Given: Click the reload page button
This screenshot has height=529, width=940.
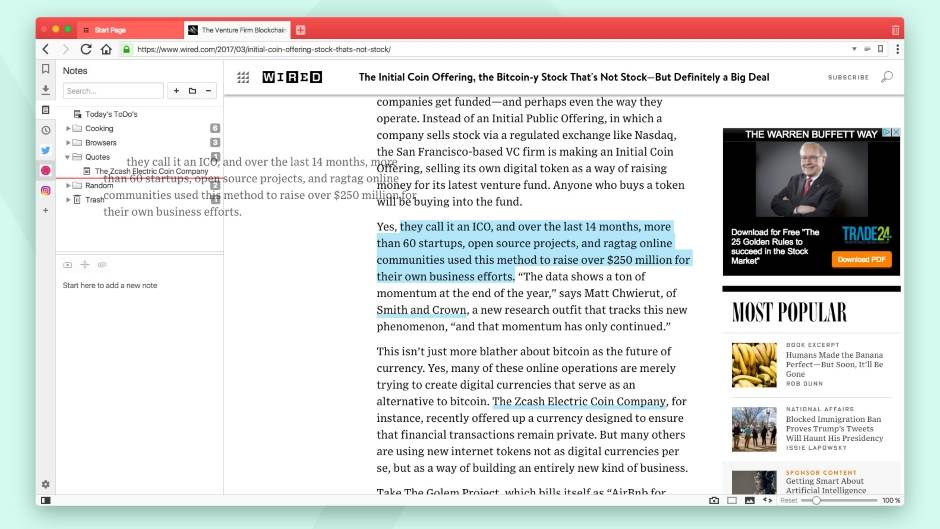Looking at the screenshot, I should point(86,49).
